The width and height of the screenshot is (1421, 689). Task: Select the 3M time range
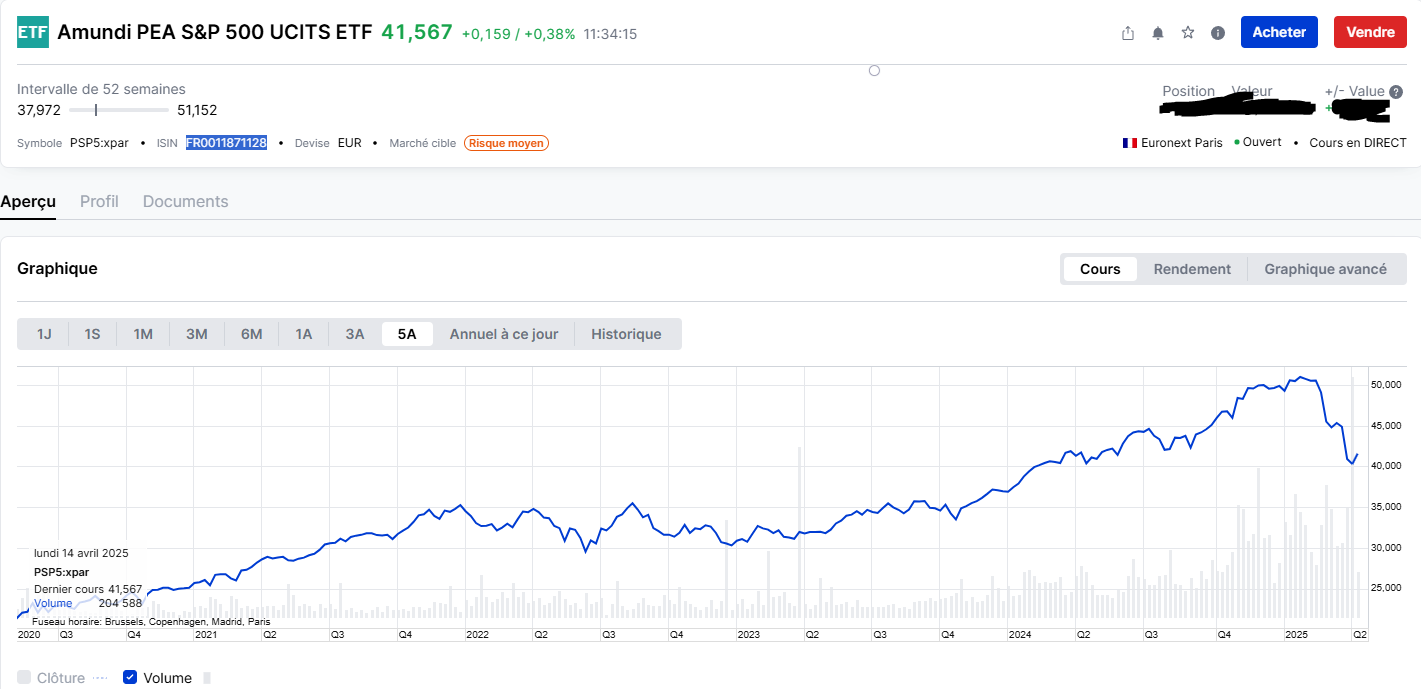point(197,334)
